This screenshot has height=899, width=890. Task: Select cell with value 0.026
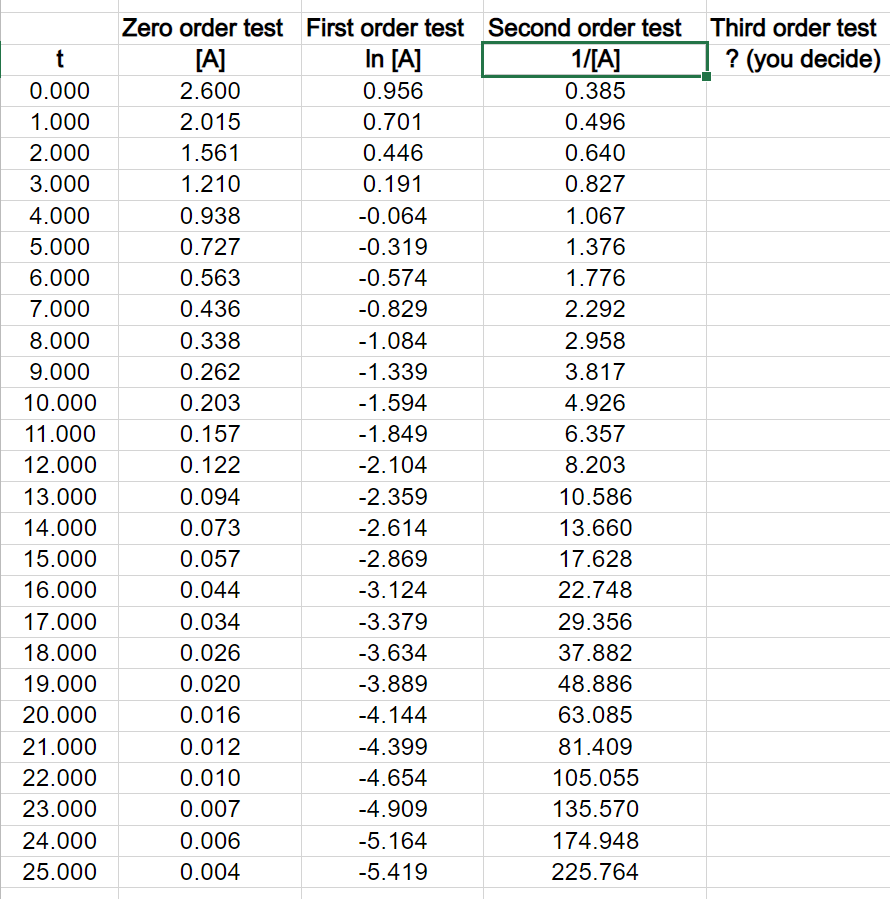[x=210, y=653]
